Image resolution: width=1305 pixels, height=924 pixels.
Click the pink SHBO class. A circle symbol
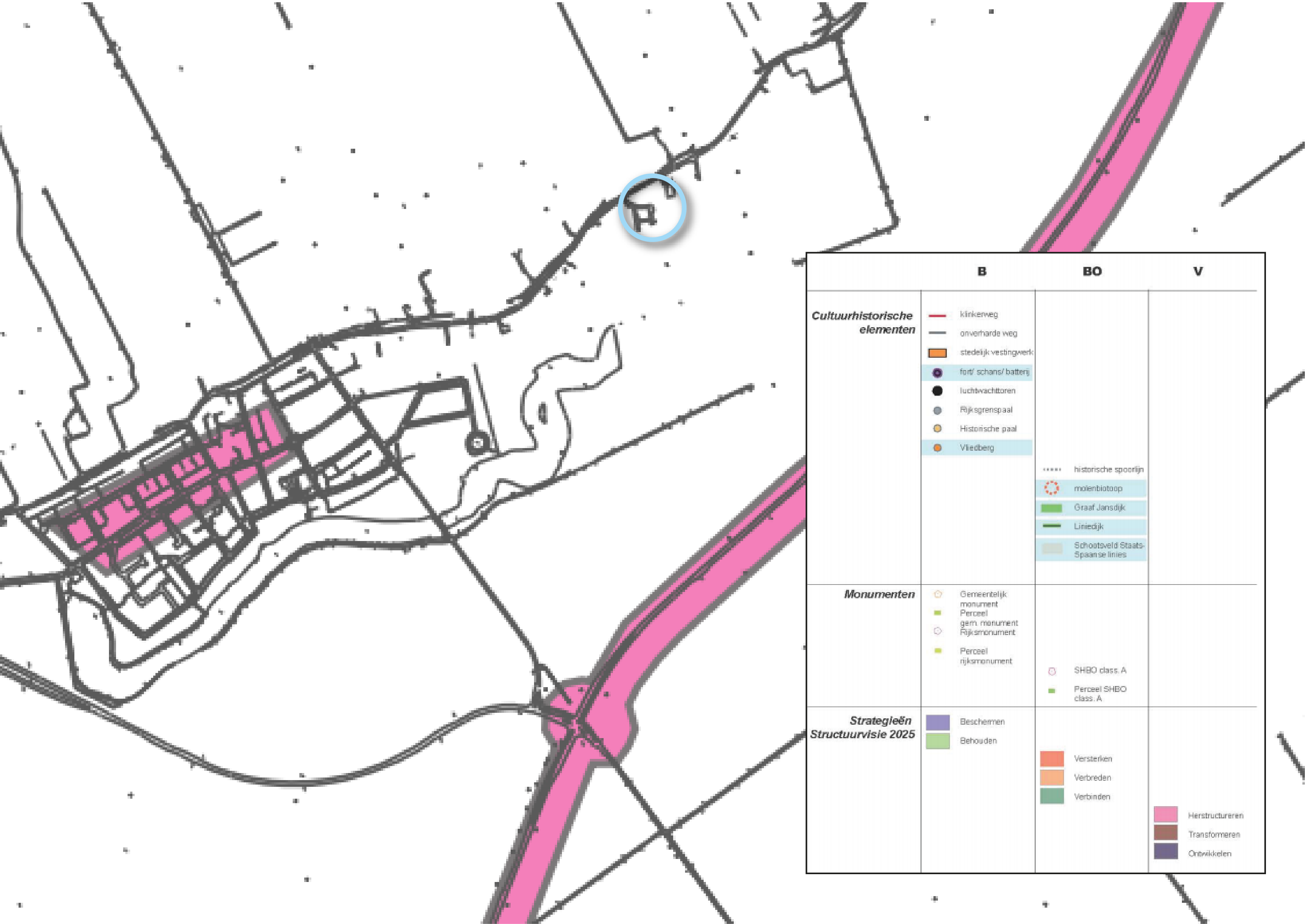[1052, 672]
